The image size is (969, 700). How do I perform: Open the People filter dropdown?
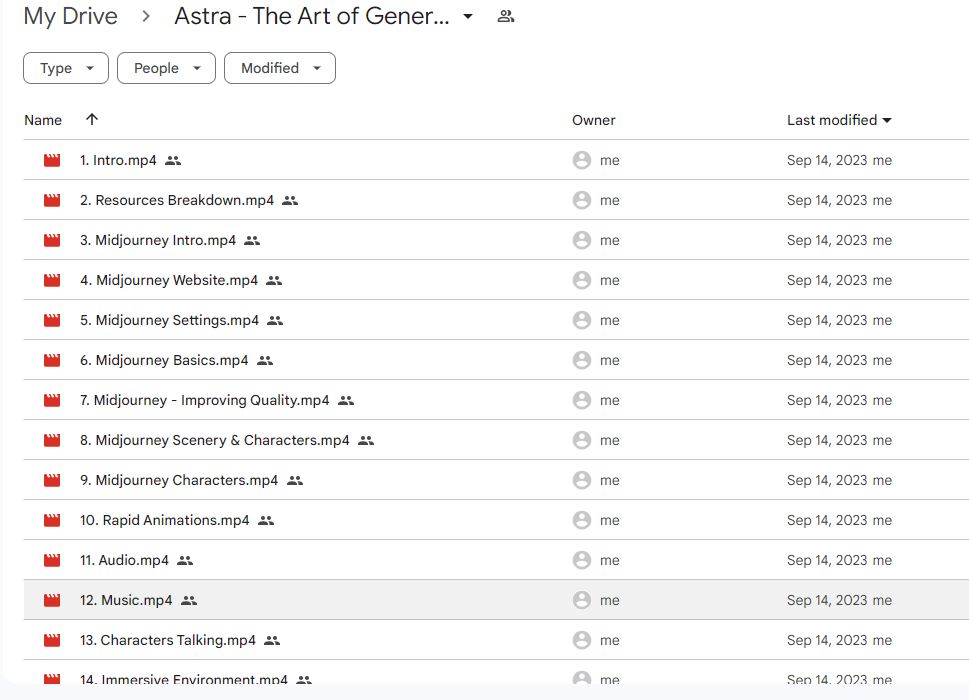point(166,68)
